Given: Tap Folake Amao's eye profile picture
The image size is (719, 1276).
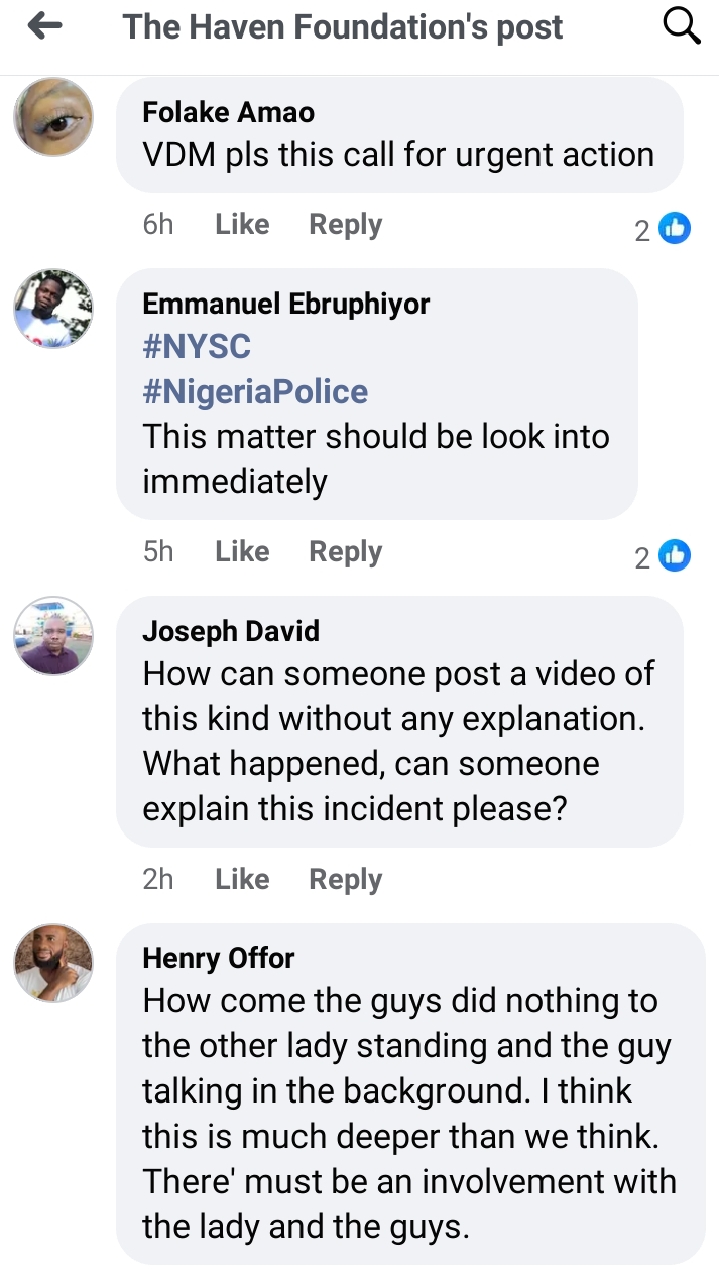Looking at the screenshot, I should click(53, 117).
